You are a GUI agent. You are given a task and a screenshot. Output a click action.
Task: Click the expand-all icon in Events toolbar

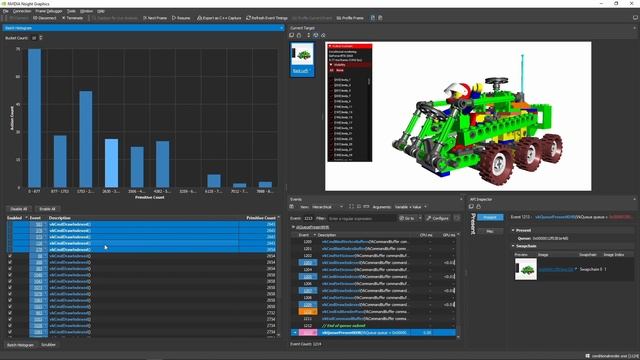point(351,207)
